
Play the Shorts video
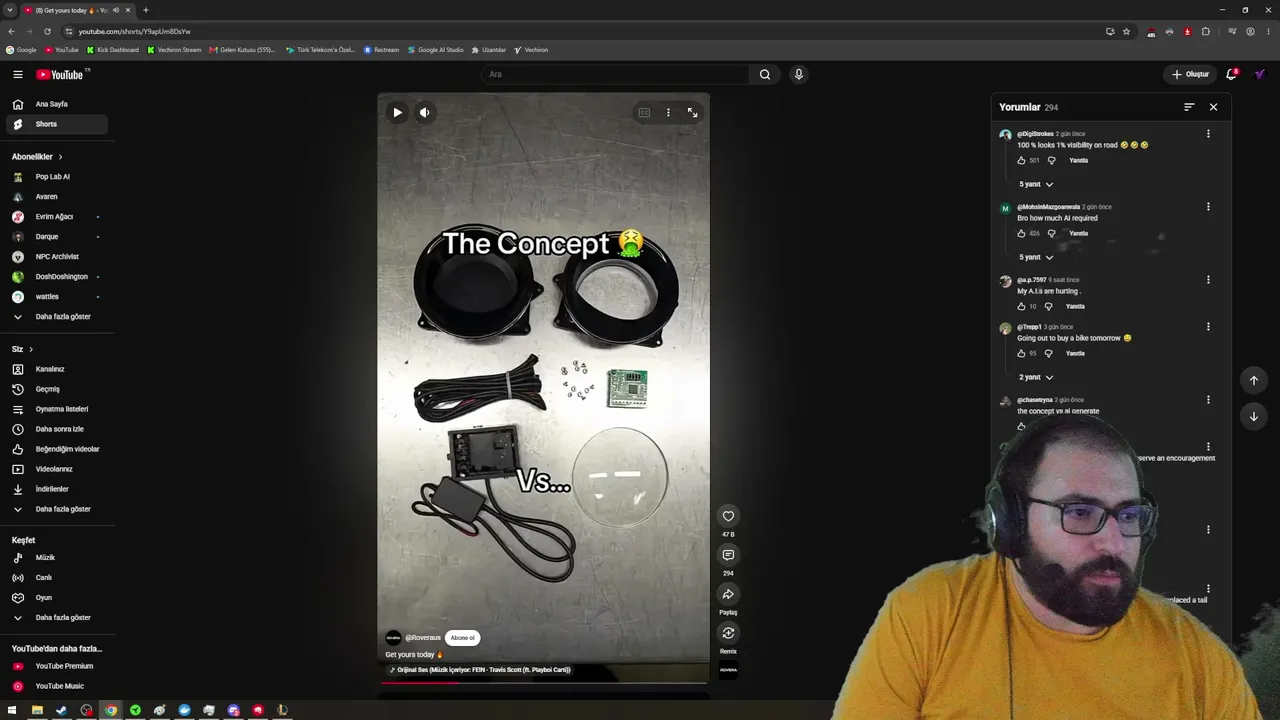(397, 113)
